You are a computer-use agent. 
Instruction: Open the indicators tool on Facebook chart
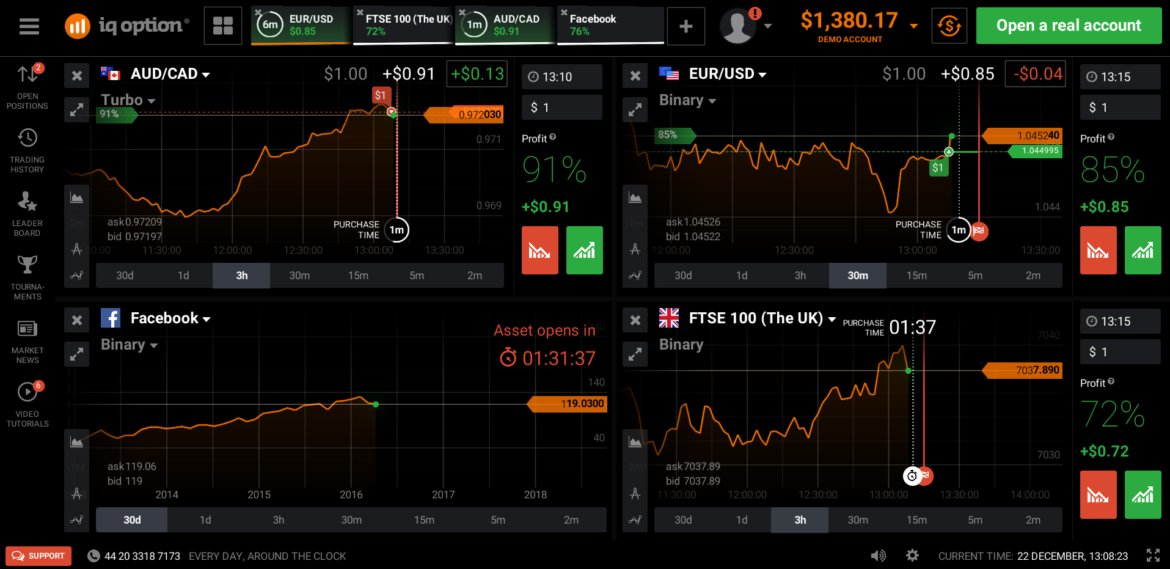point(76,521)
